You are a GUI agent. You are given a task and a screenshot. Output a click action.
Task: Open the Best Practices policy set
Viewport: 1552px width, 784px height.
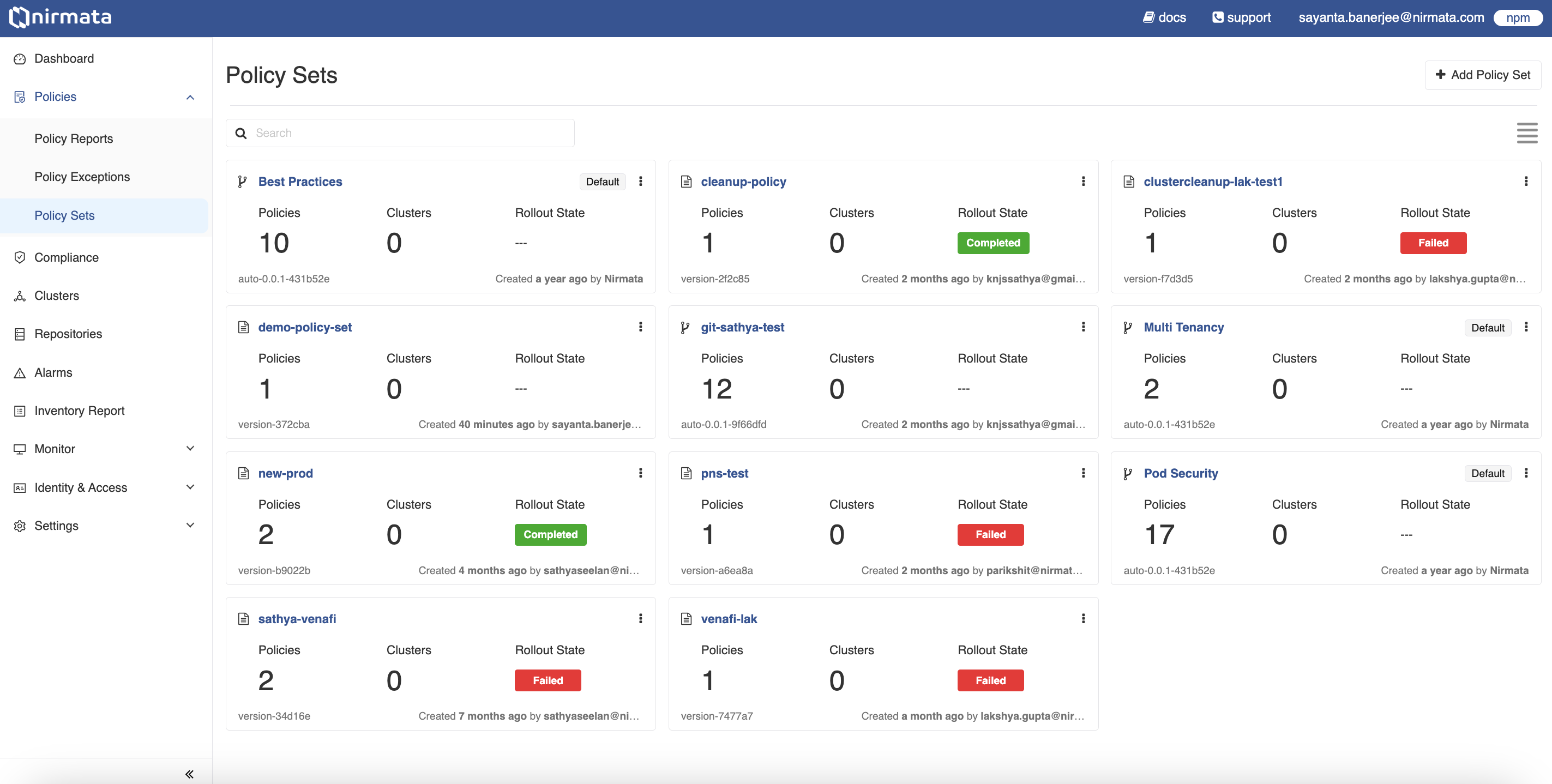[300, 182]
